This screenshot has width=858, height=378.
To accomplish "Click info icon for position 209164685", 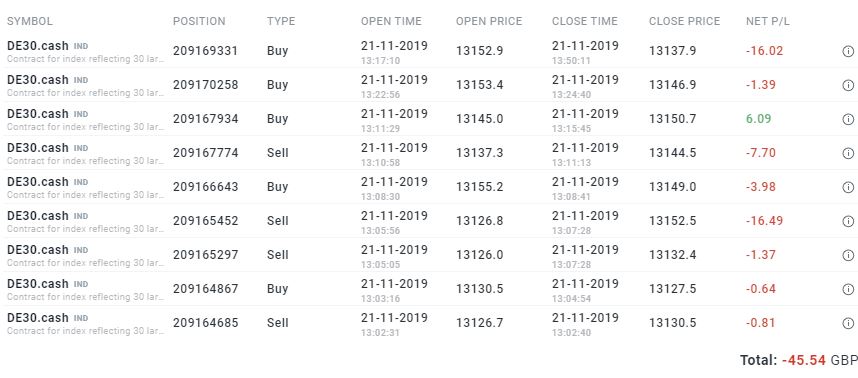I will click(x=848, y=323).
